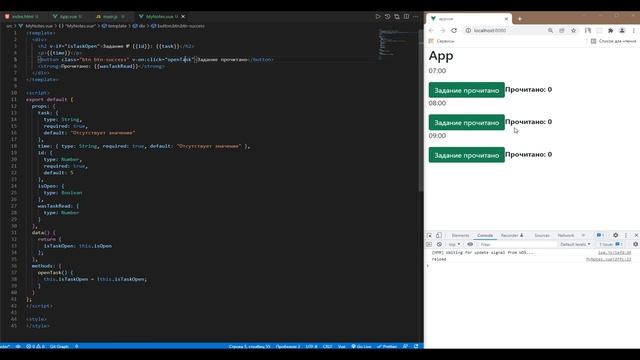The height and width of the screenshot is (360, 640).
Task: Open the Default levels dropdown
Action: coord(575,244)
